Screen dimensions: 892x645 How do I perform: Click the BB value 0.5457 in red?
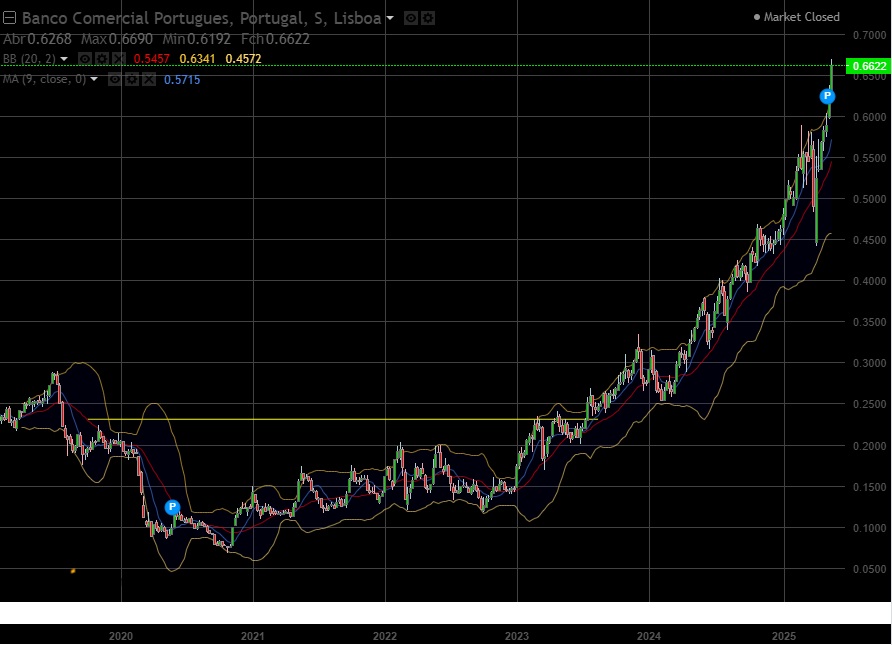(151, 59)
